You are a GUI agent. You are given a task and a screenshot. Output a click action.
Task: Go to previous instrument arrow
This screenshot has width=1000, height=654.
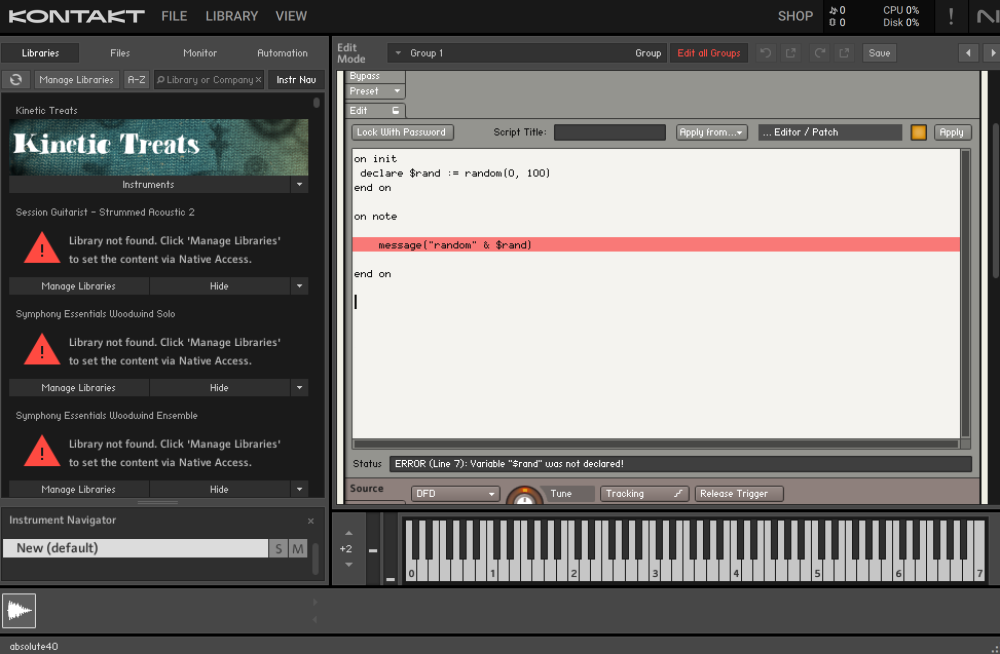(x=968, y=53)
